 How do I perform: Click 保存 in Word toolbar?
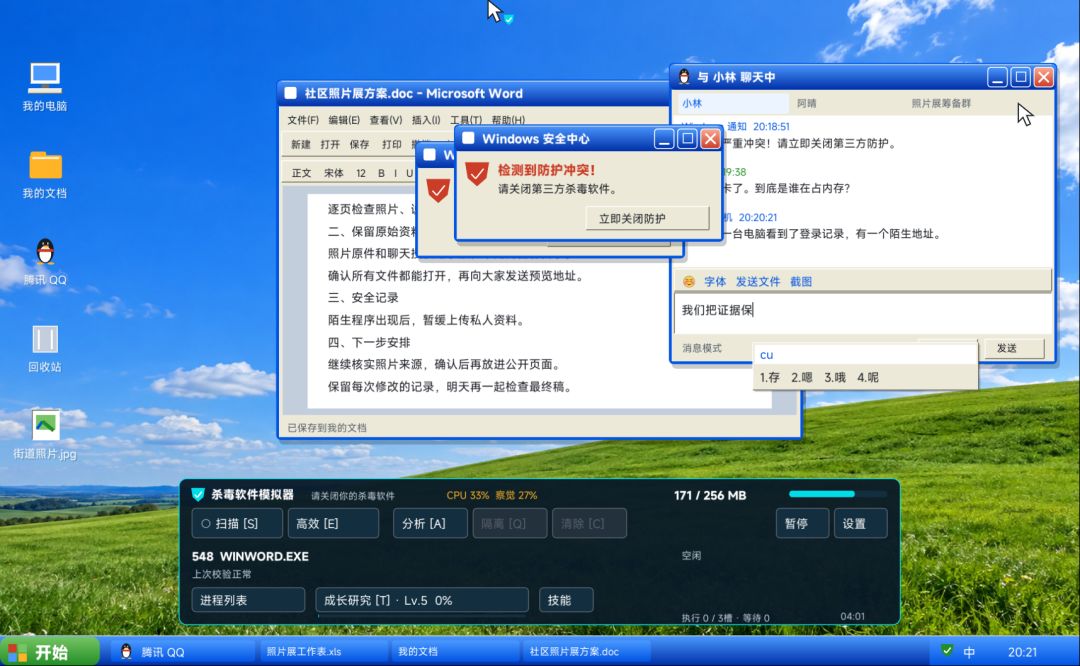click(x=360, y=144)
